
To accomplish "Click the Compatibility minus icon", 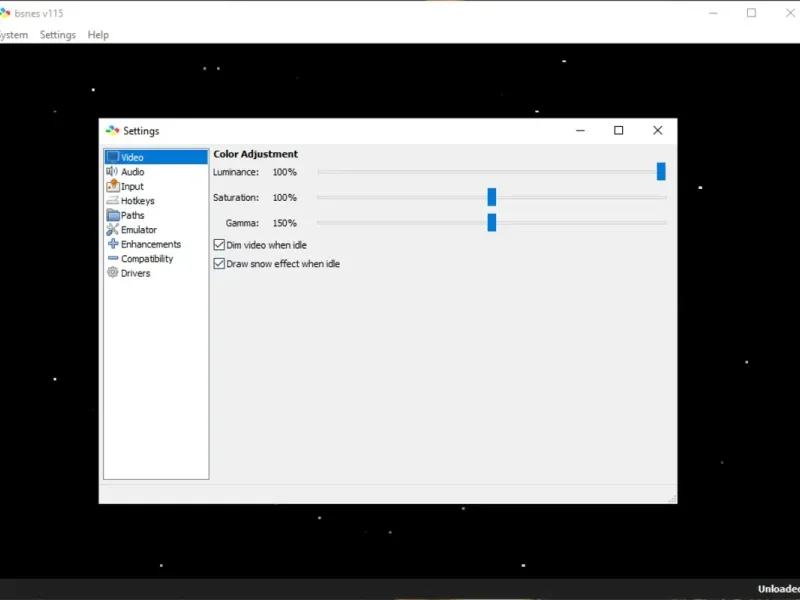I will point(113,259).
